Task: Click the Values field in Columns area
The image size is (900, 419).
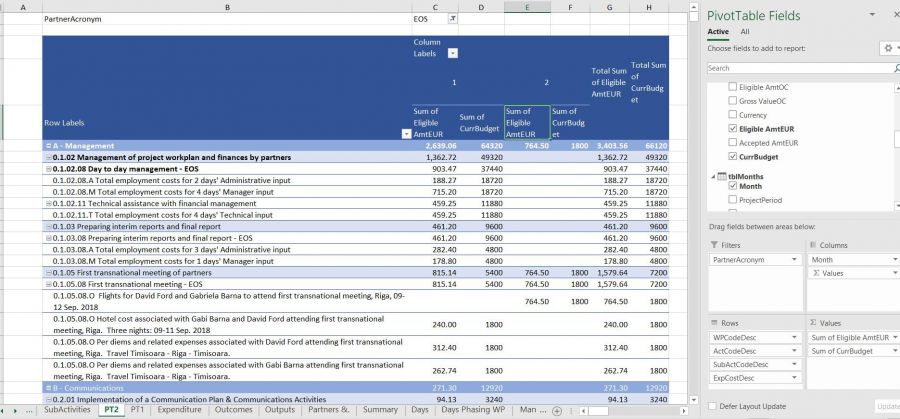Action: pos(854,273)
